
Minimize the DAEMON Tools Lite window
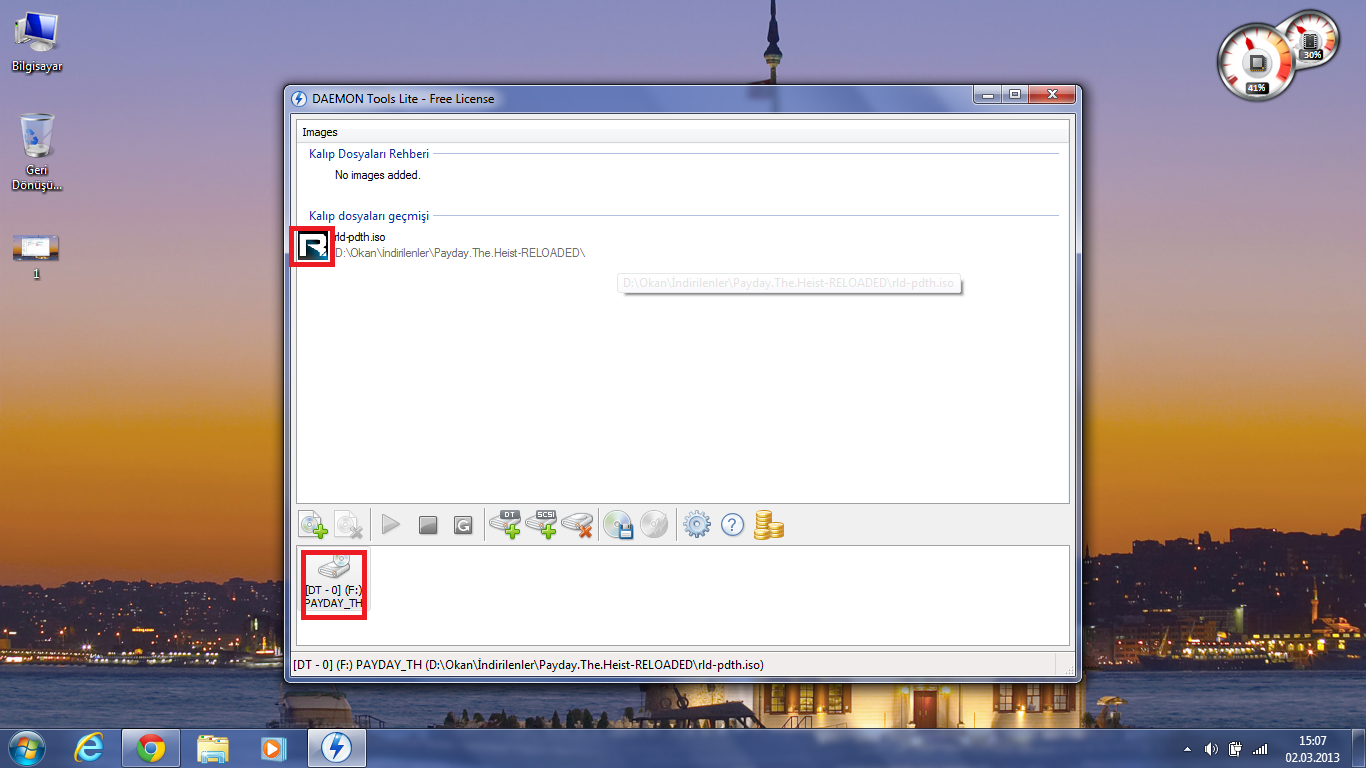tap(988, 94)
